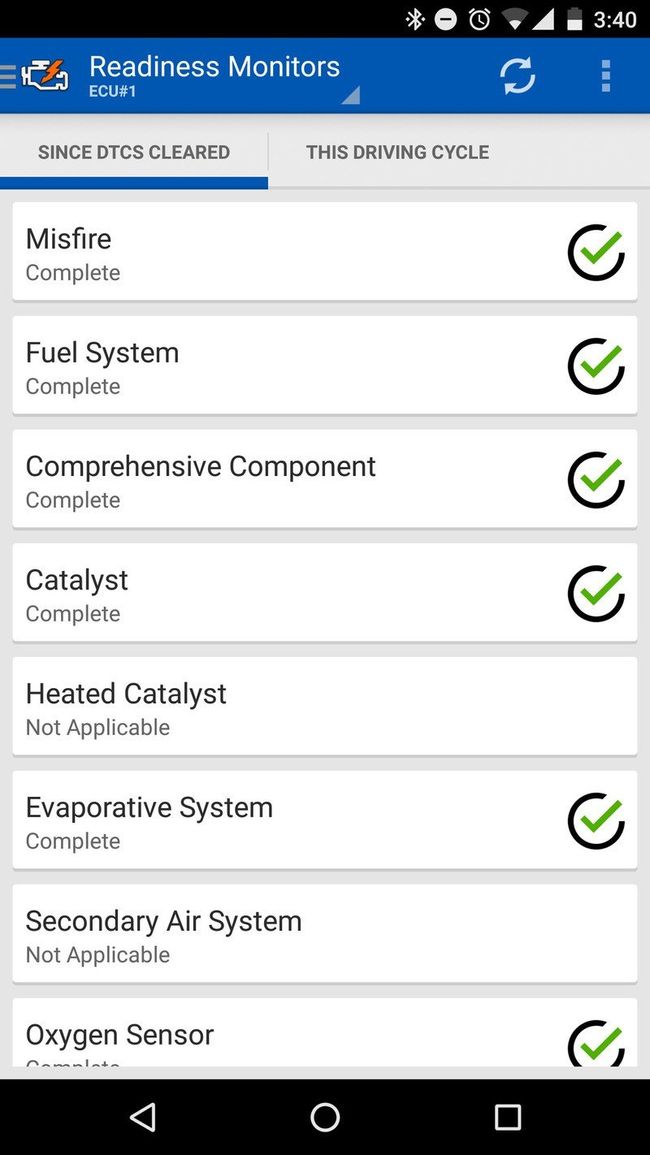The height and width of the screenshot is (1155, 650).
Task: Tap the green checkmark beside Misfire
Action: [x=596, y=252]
